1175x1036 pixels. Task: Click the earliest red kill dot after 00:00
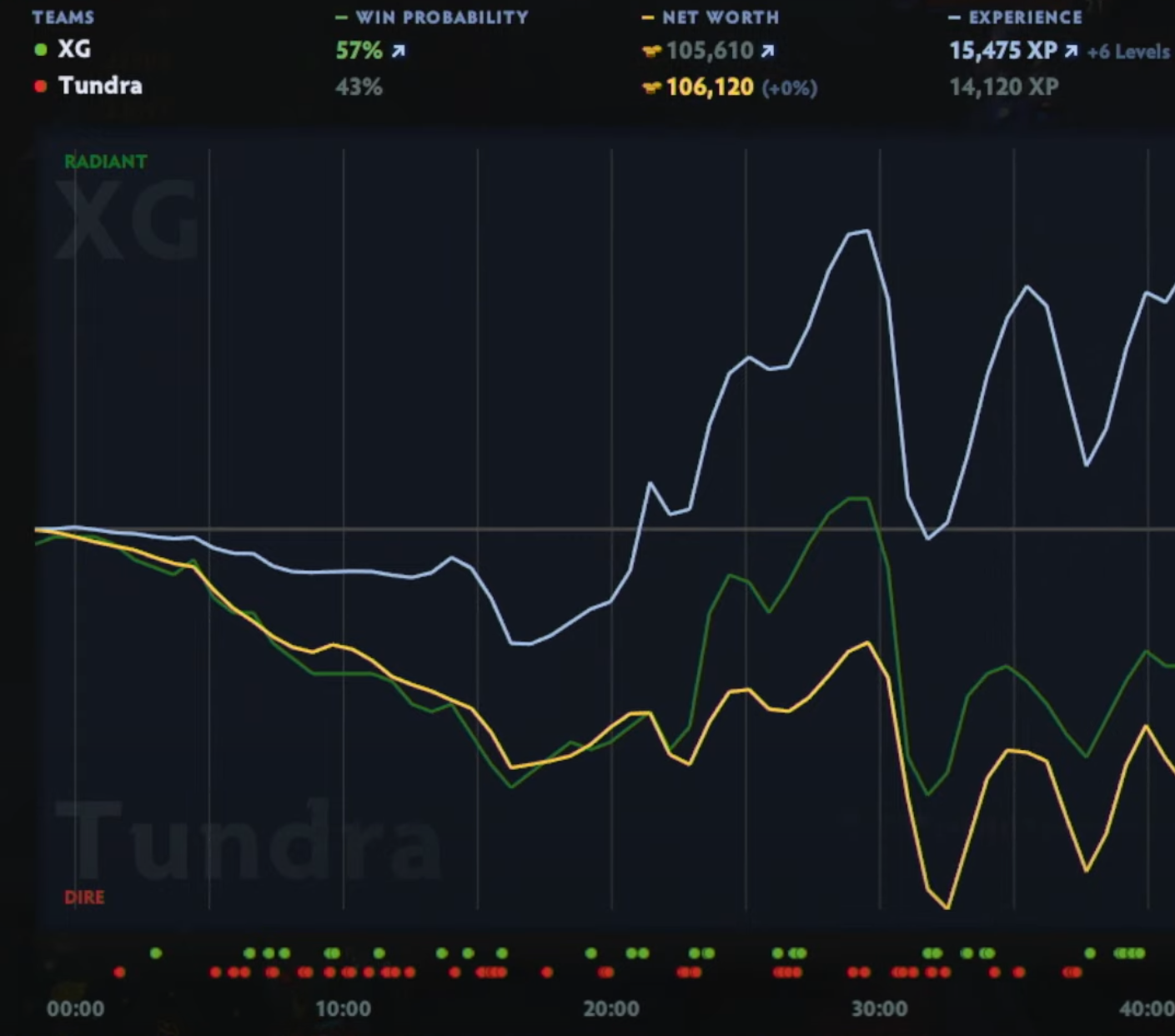tap(119, 972)
